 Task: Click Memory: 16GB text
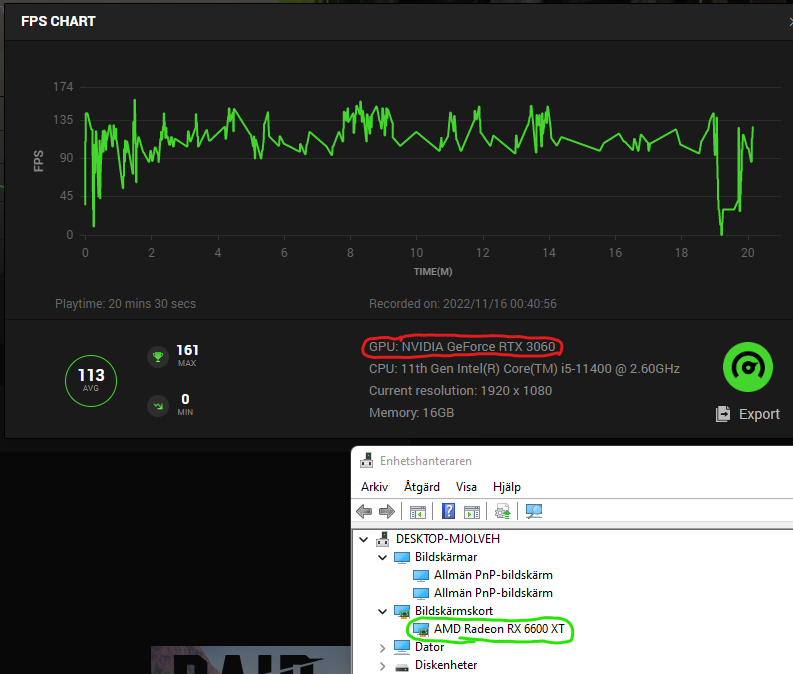[412, 413]
